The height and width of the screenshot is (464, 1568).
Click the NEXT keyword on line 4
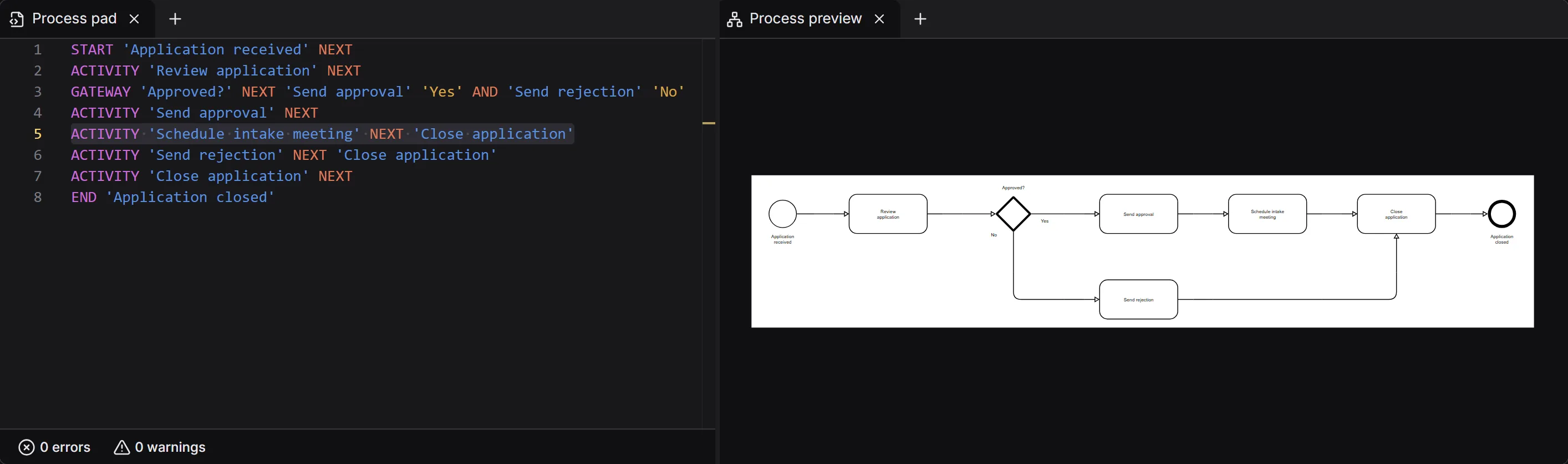[301, 113]
